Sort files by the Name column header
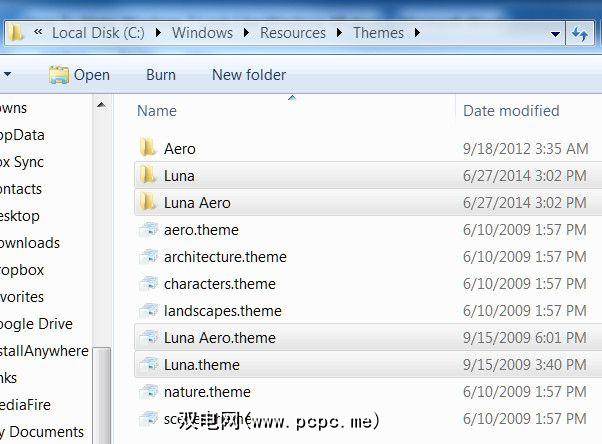 point(157,111)
